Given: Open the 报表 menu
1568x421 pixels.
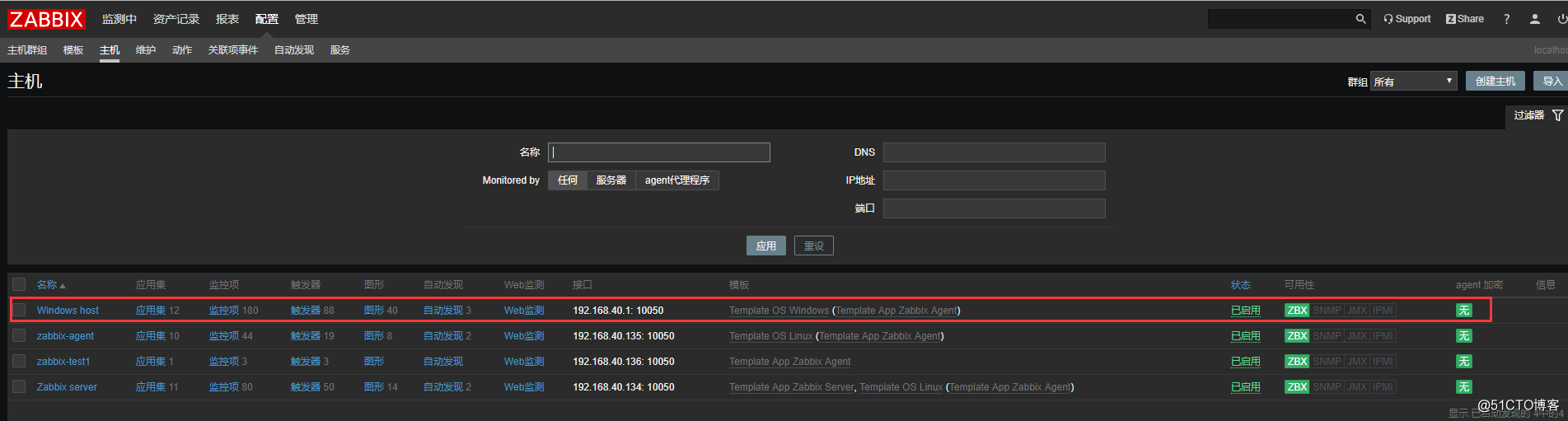Looking at the screenshot, I should (227, 19).
